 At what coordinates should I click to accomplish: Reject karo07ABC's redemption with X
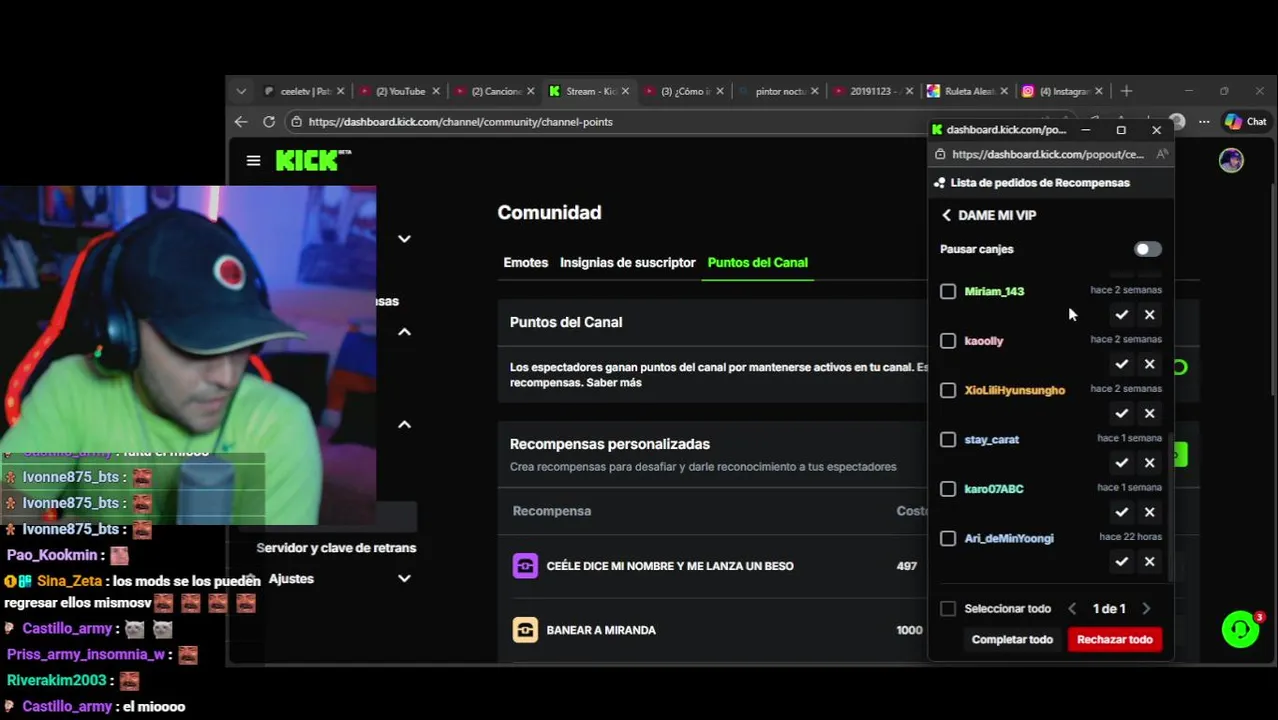(x=1149, y=512)
